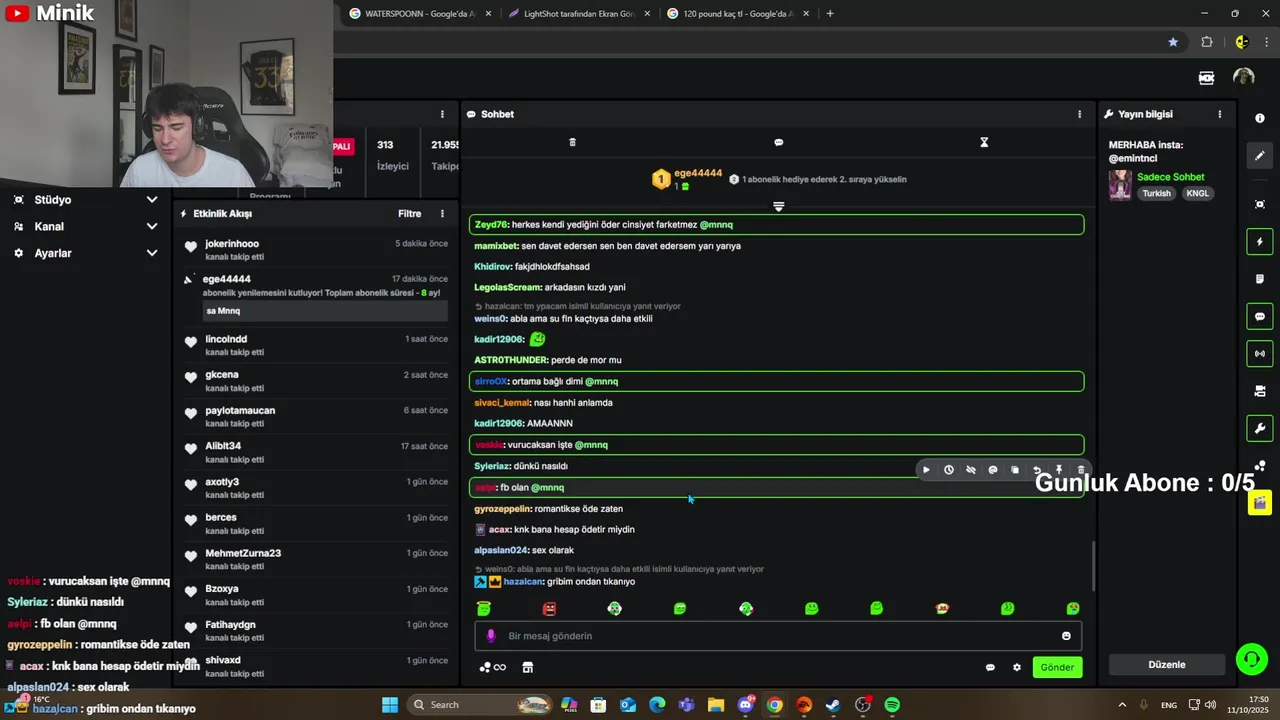Screen dimensions: 1280x720
Task: Open chat settings gear icon
Action: 1017,667
